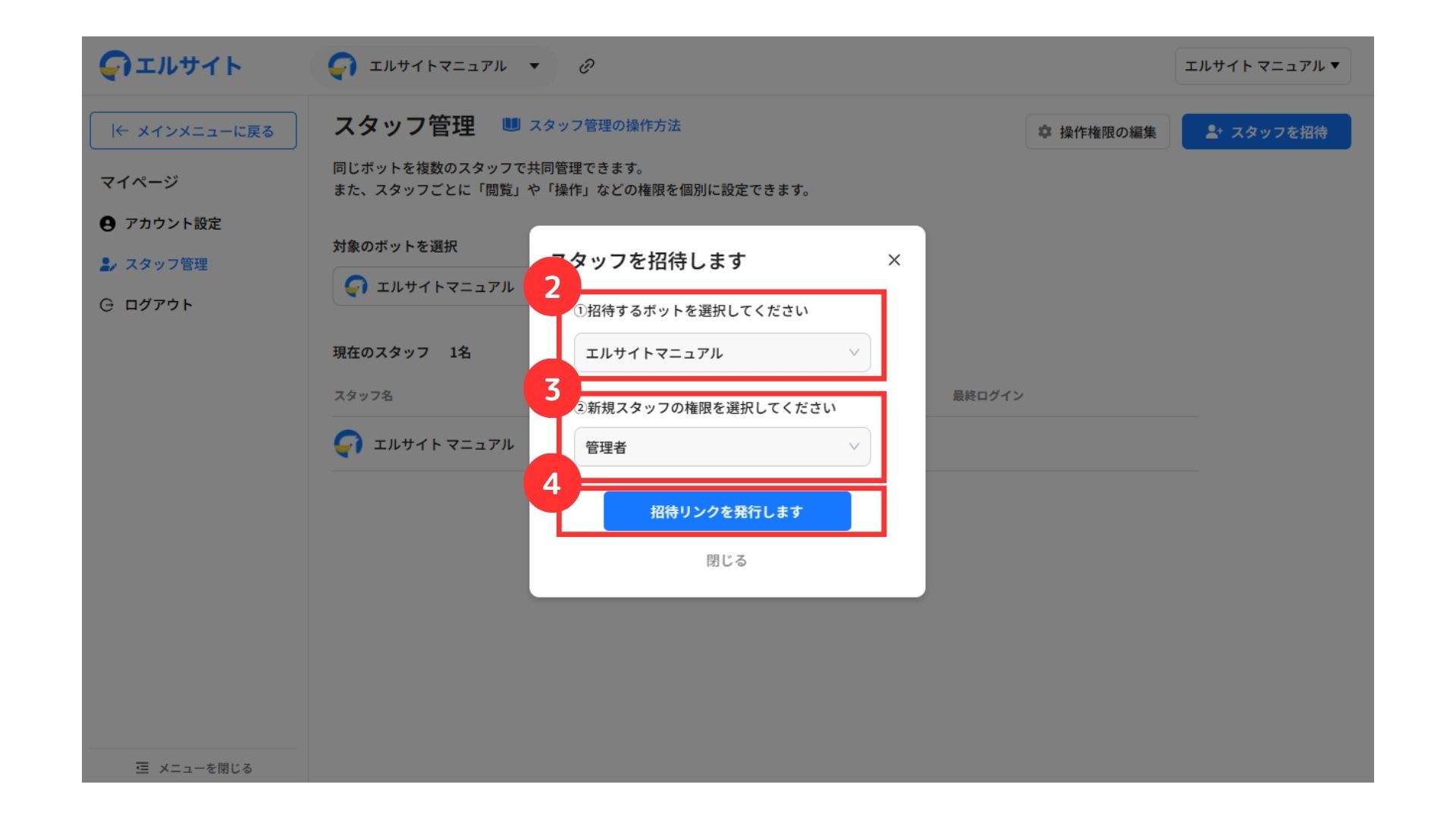Click 閉じる link in dialog

tap(726, 560)
